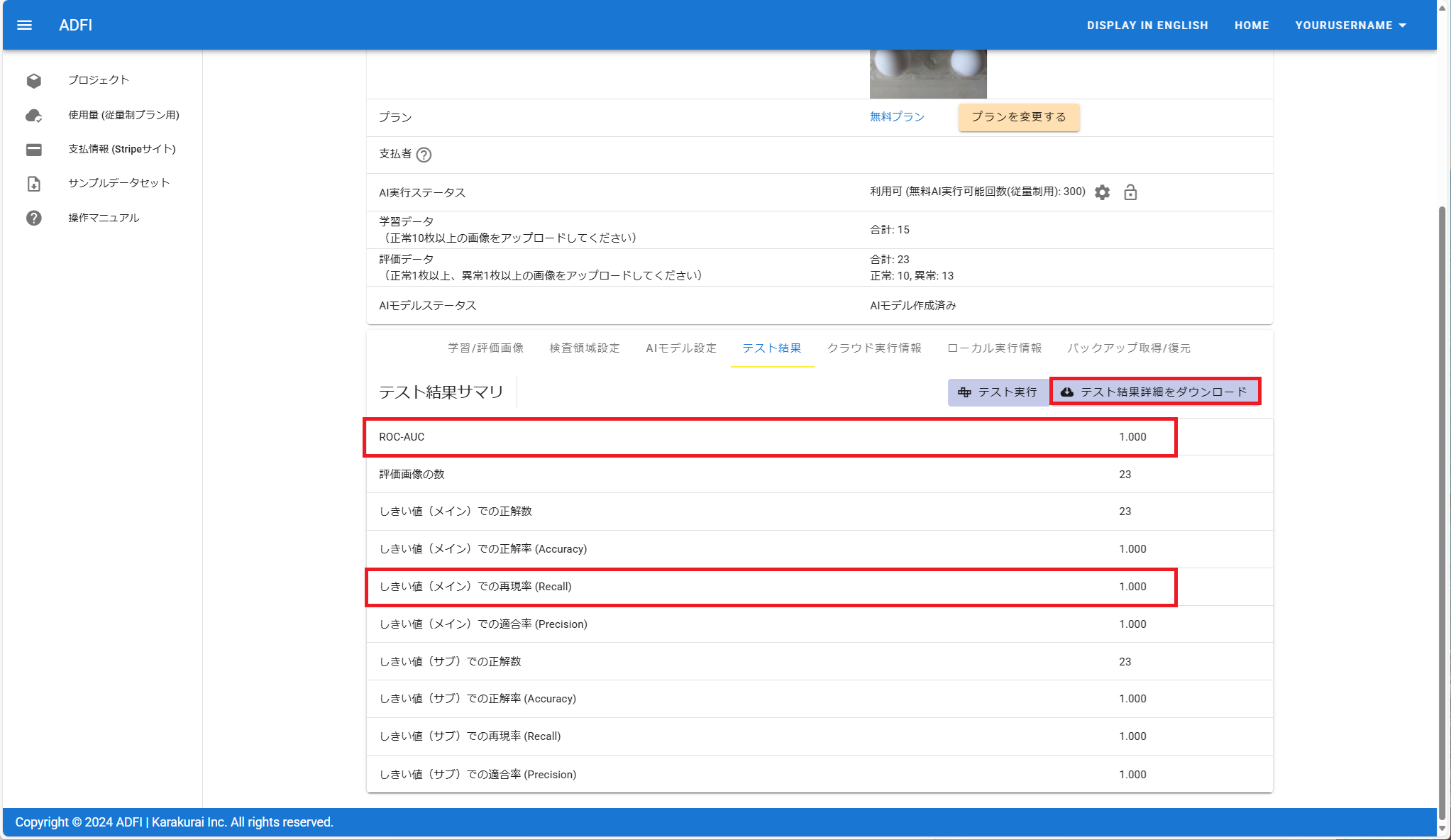Click the プランを変更する button
The height and width of the screenshot is (840, 1451).
[x=1018, y=117]
